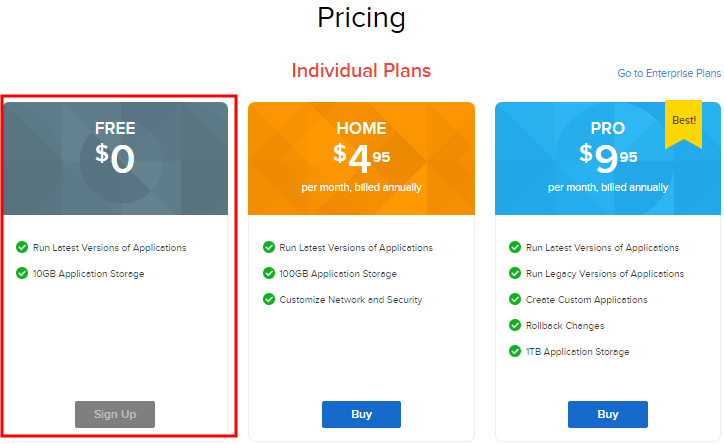This screenshot has width=724, height=444.
Task: Open the Go to Enterprise Plans link
Action: (669, 73)
